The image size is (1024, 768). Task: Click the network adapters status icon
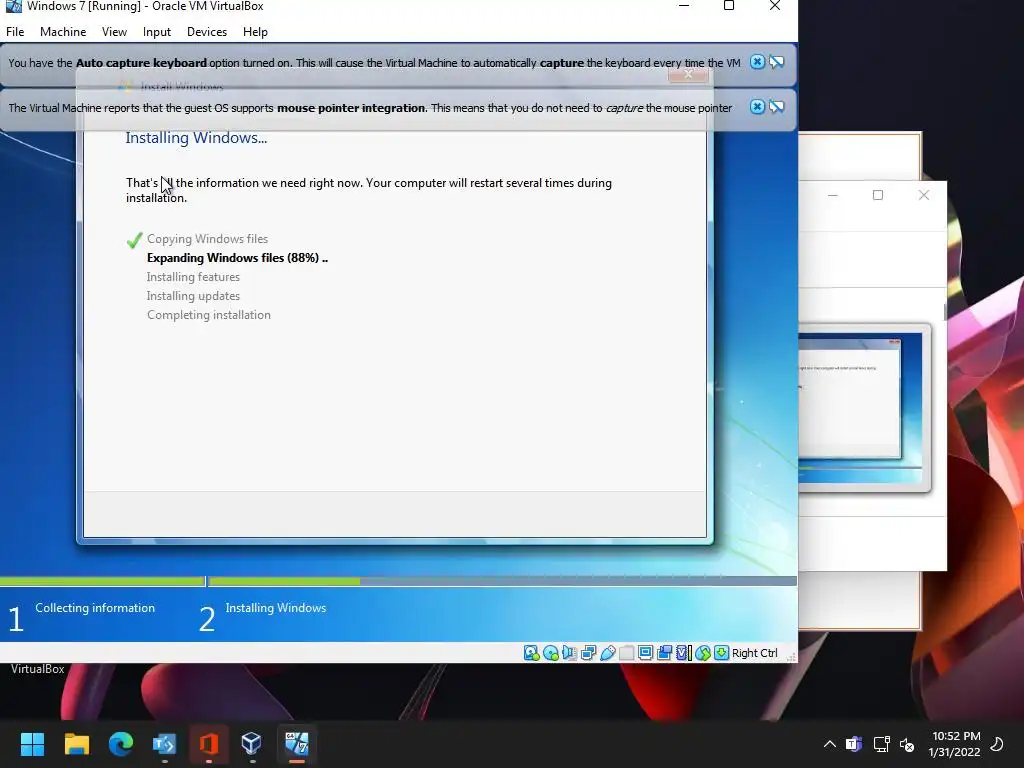588,652
